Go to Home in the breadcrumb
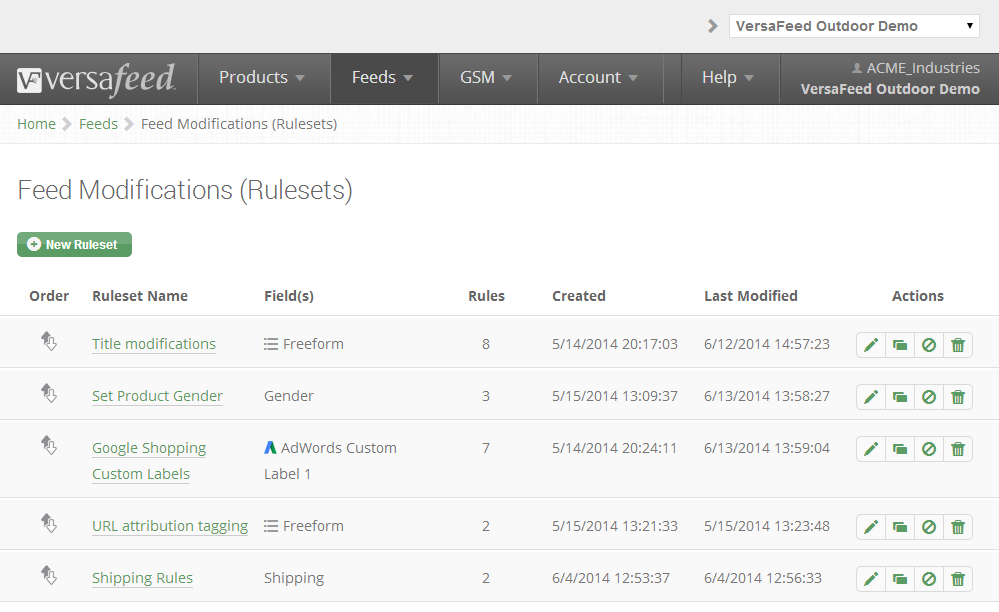This screenshot has height=612, width=999. click(x=36, y=124)
